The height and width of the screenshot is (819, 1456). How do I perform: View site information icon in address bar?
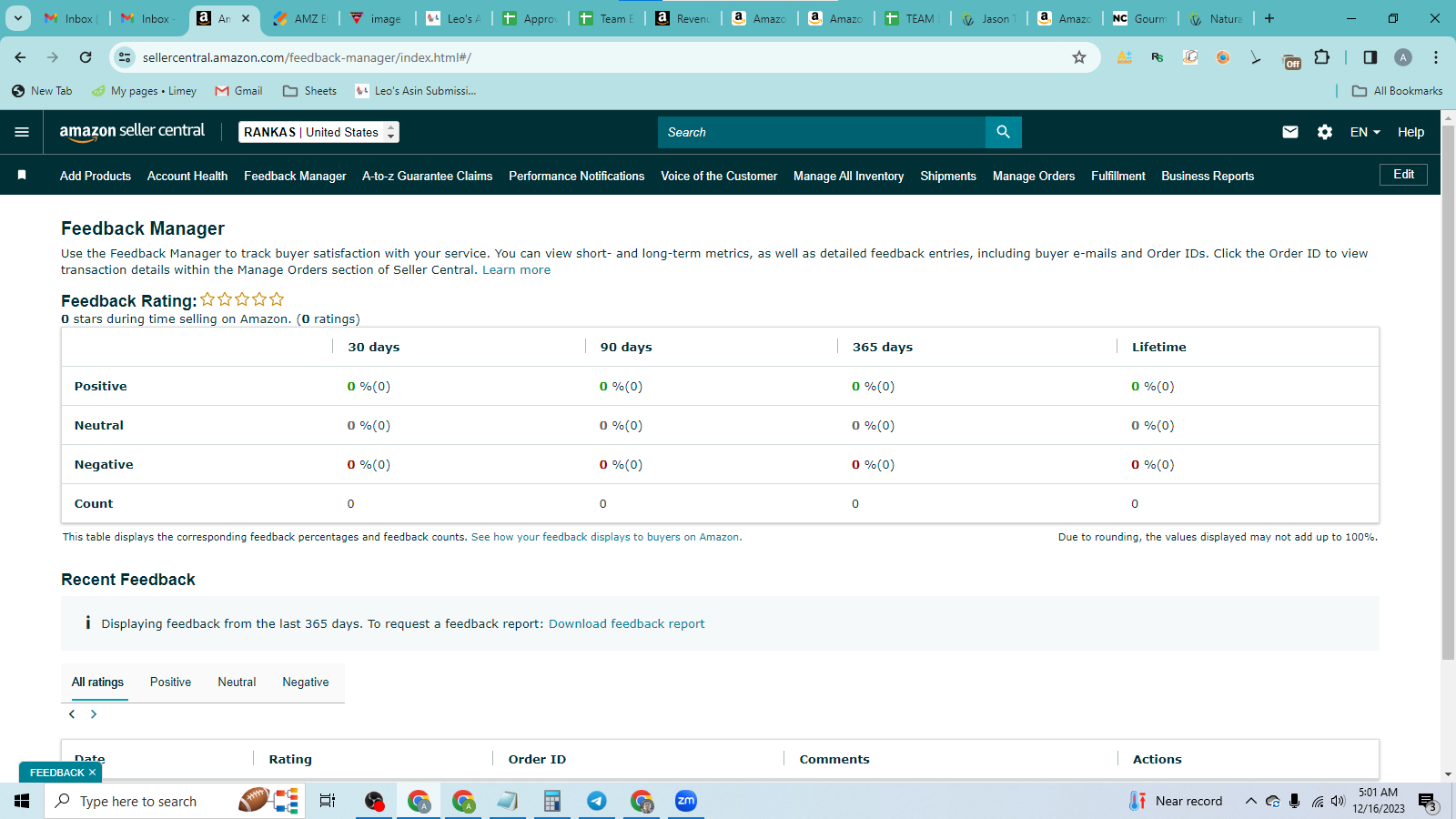[x=126, y=57]
